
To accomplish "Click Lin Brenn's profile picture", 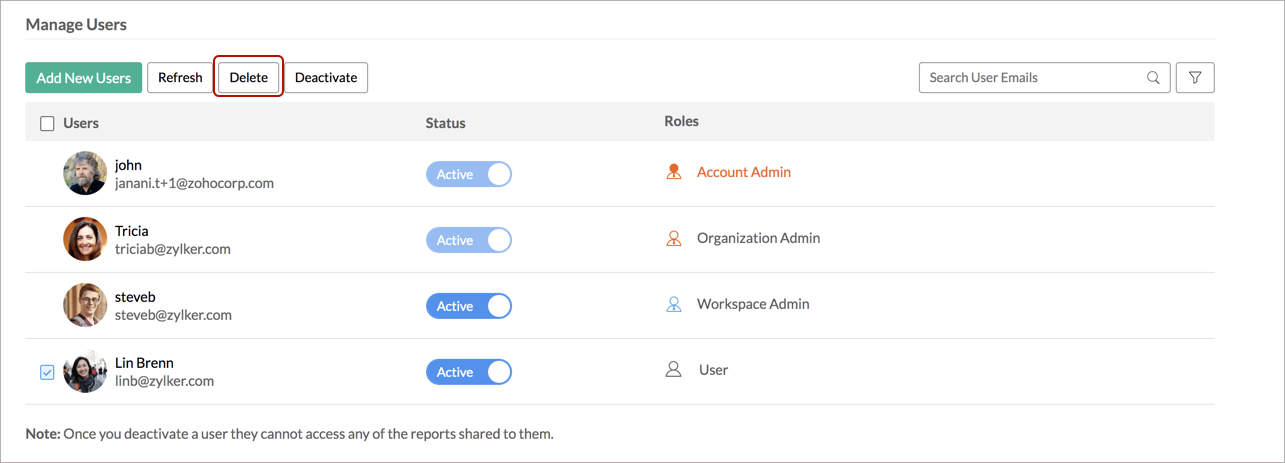I will [x=85, y=371].
